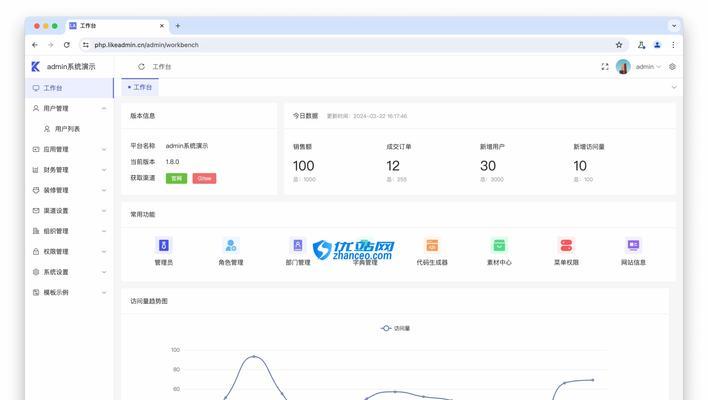Open the settings gear in header

(x=672, y=66)
